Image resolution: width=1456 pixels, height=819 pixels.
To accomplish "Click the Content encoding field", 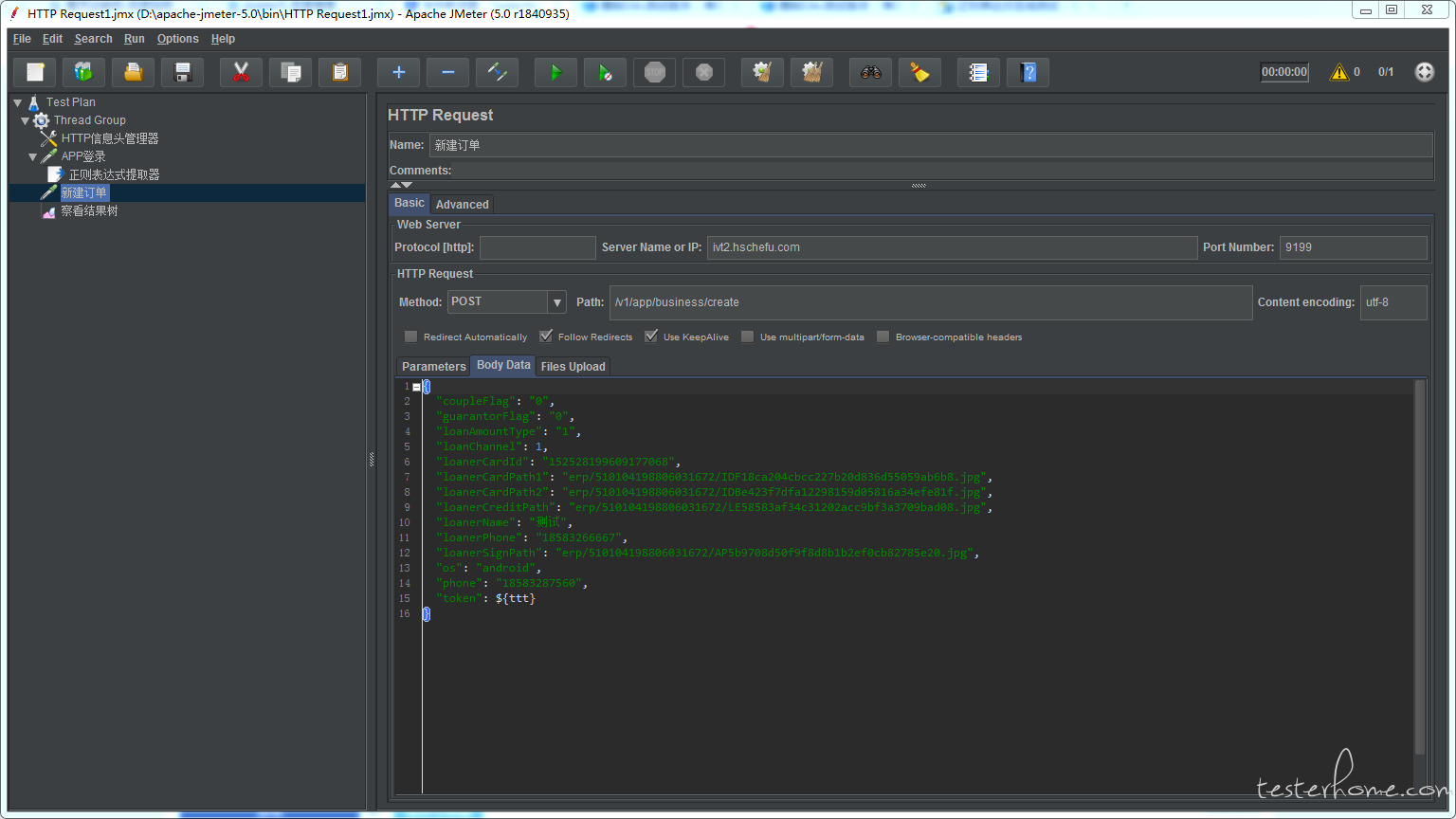I will pos(1393,302).
